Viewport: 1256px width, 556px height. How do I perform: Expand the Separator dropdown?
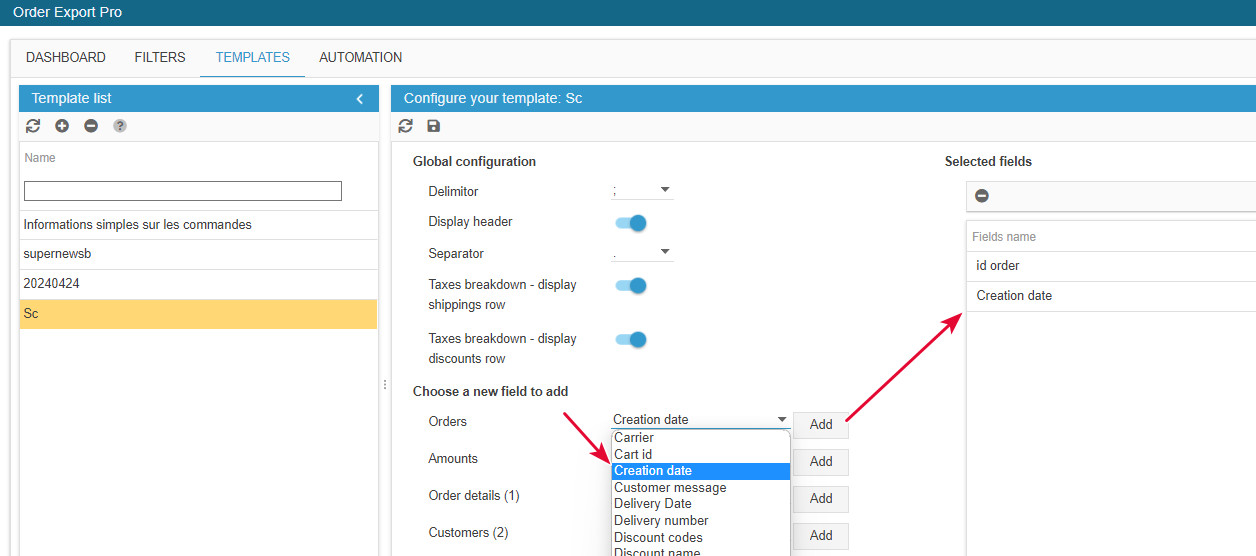tap(642, 252)
